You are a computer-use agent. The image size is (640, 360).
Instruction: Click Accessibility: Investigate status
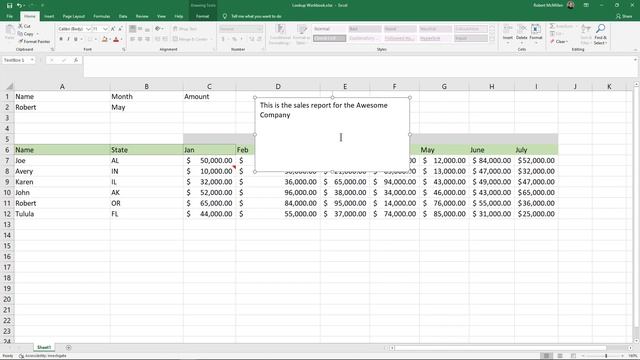pos(42,356)
